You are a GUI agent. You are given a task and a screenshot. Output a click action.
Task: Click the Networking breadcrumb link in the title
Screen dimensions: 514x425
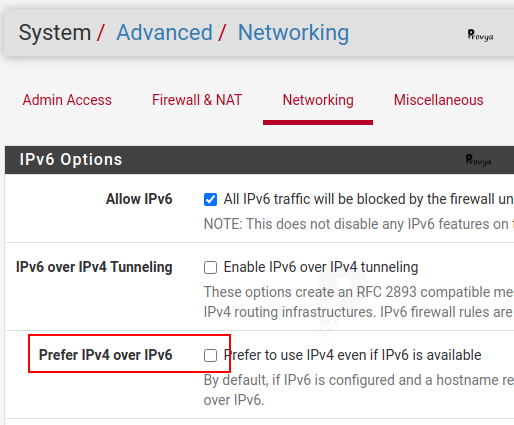pos(293,33)
